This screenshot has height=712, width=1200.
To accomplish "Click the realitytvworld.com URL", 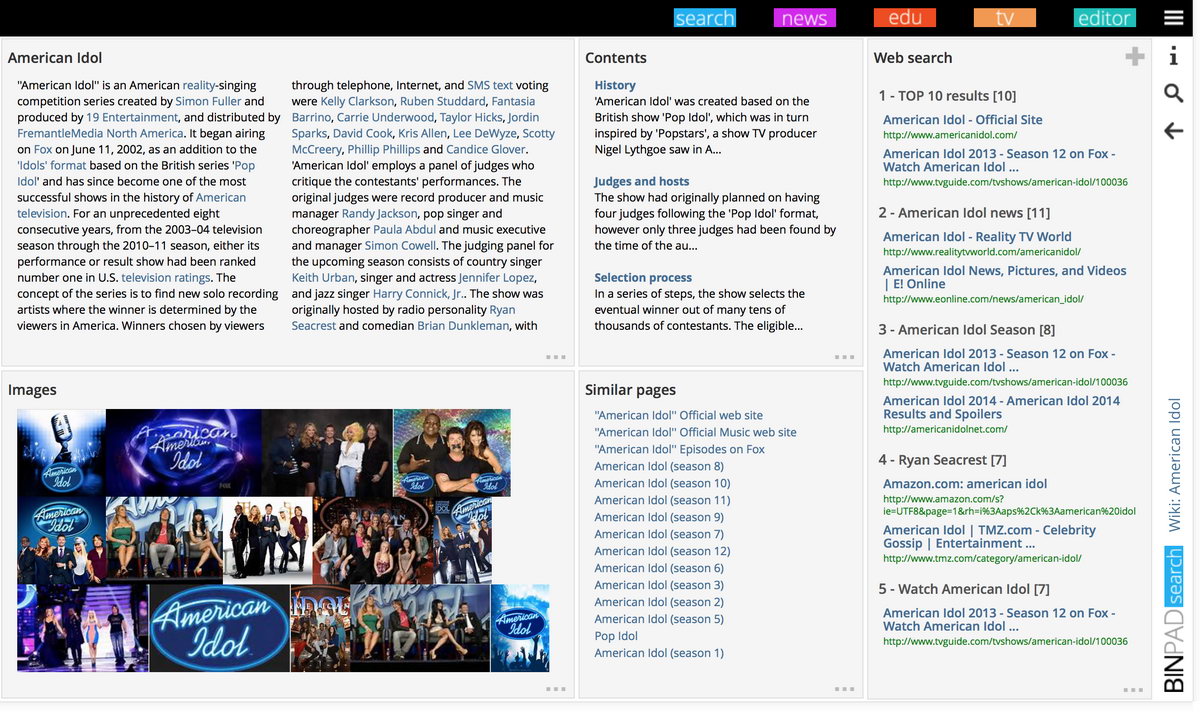I will click(x=981, y=252).
